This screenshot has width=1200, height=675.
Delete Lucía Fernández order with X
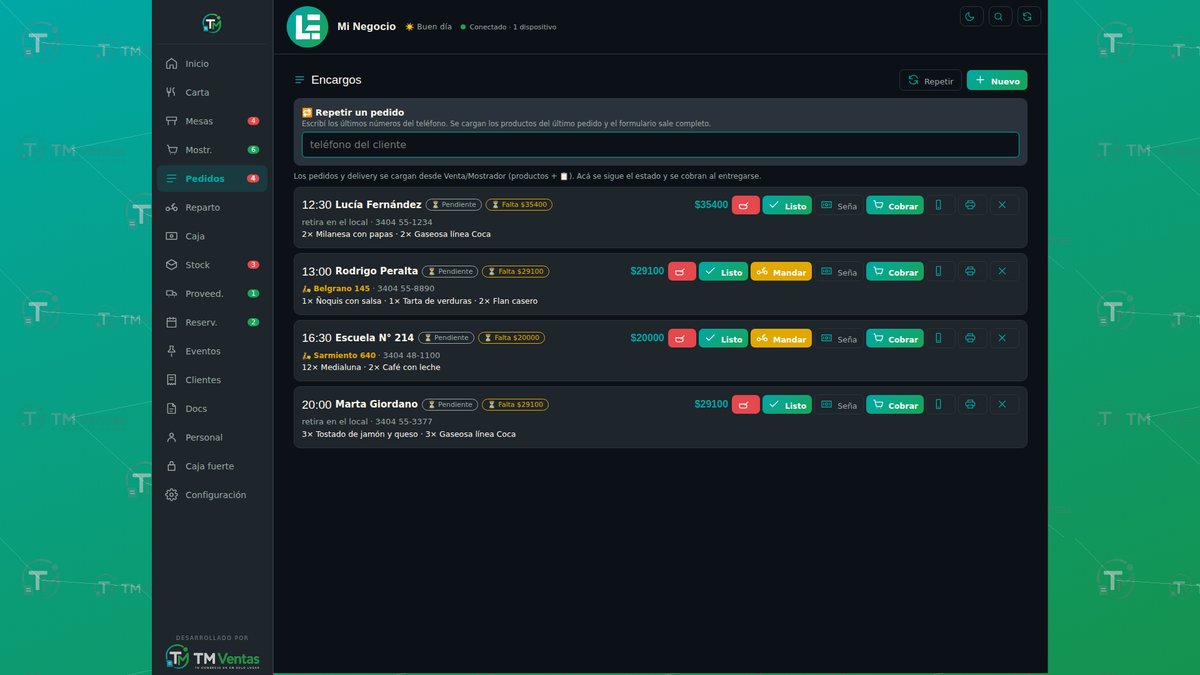(x=1004, y=205)
